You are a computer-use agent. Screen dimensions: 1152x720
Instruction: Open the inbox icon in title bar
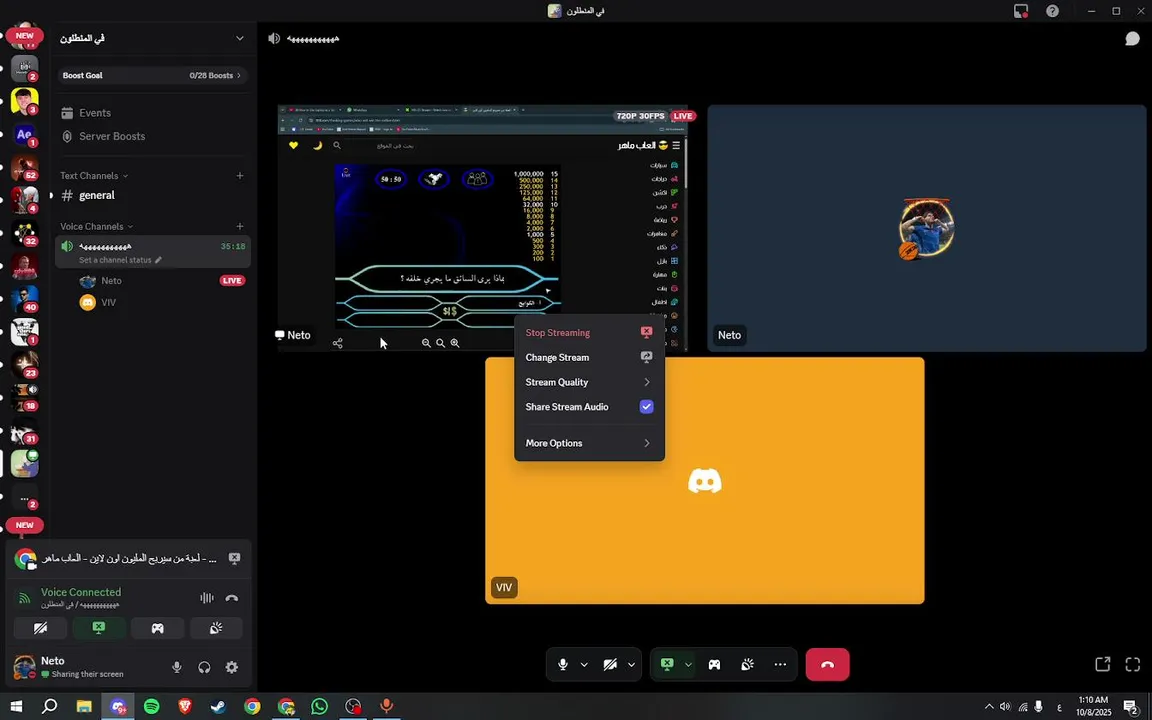(1020, 11)
